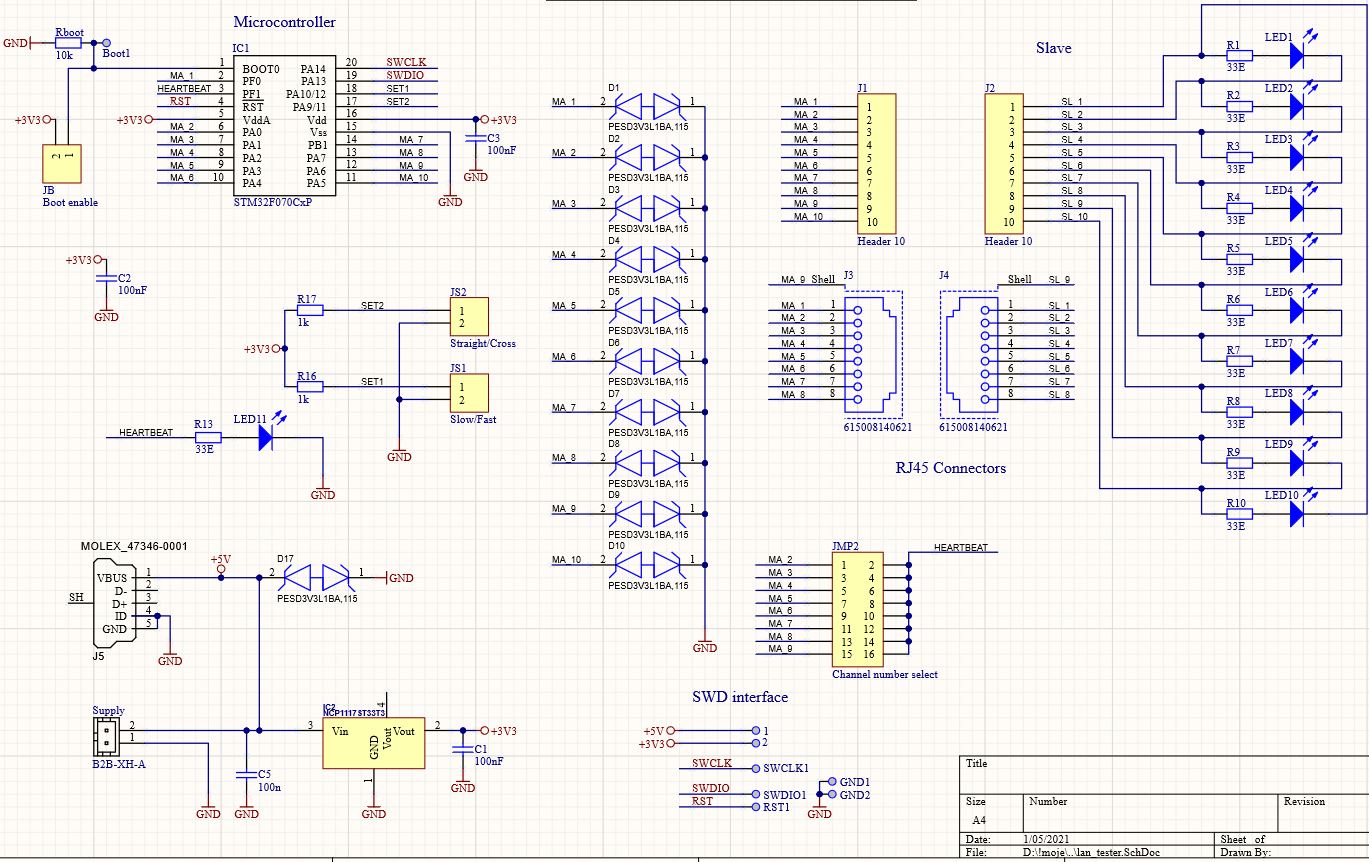
Task: Select the JS1 Slow/Fast jumper
Action: point(469,393)
